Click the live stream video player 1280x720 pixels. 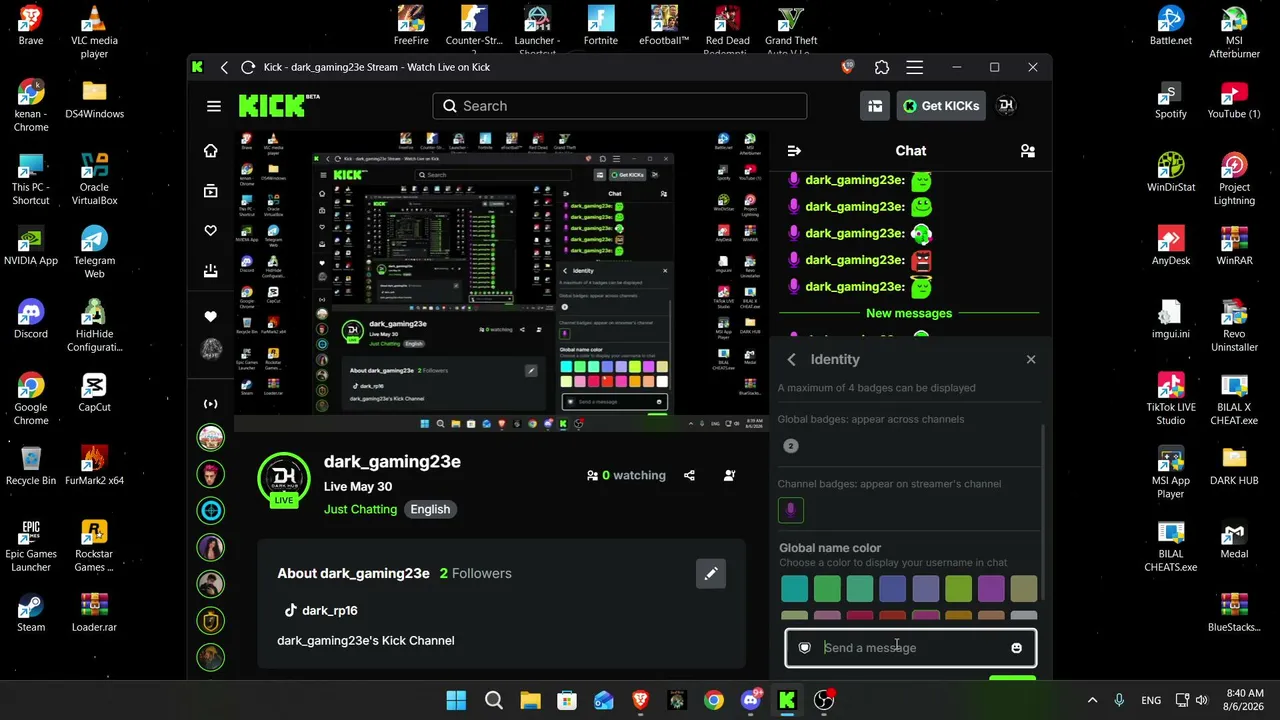[x=502, y=281]
